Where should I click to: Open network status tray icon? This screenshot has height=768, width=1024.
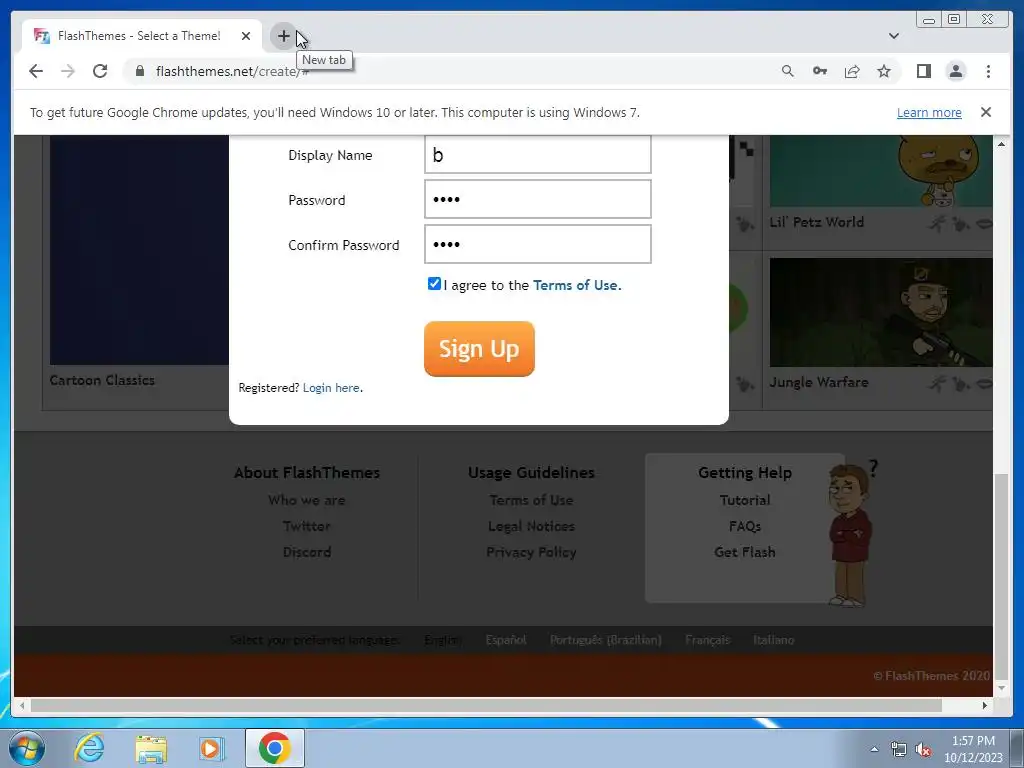899,750
